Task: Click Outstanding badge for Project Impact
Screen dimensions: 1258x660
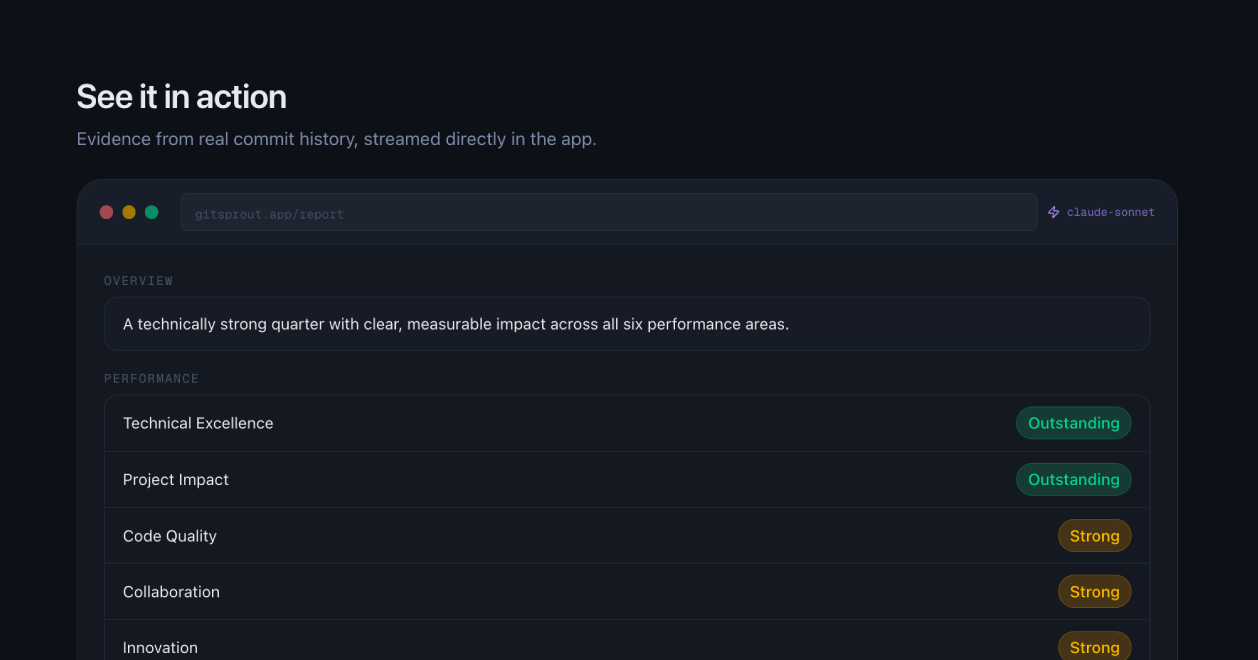Action: (x=1073, y=479)
